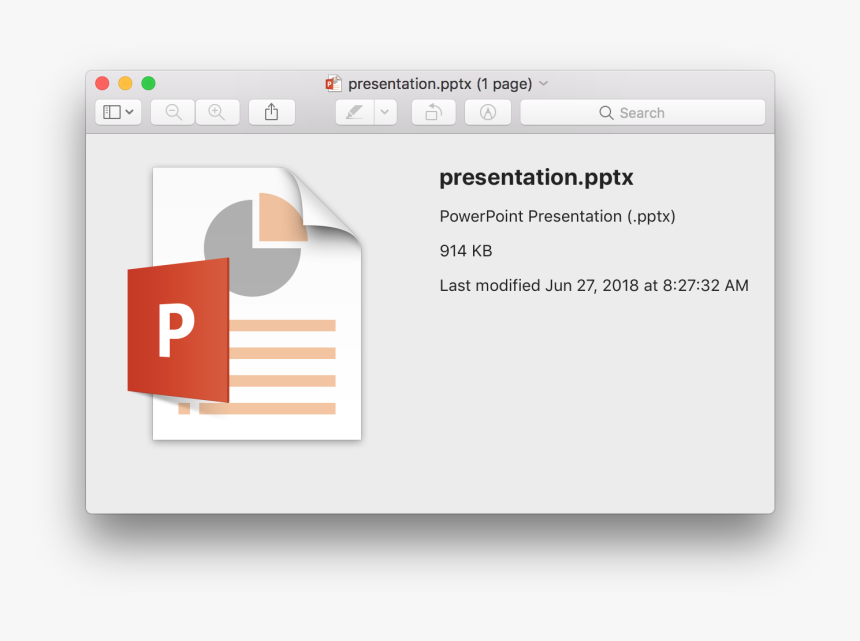Minimize the window with yellow button

click(x=125, y=83)
